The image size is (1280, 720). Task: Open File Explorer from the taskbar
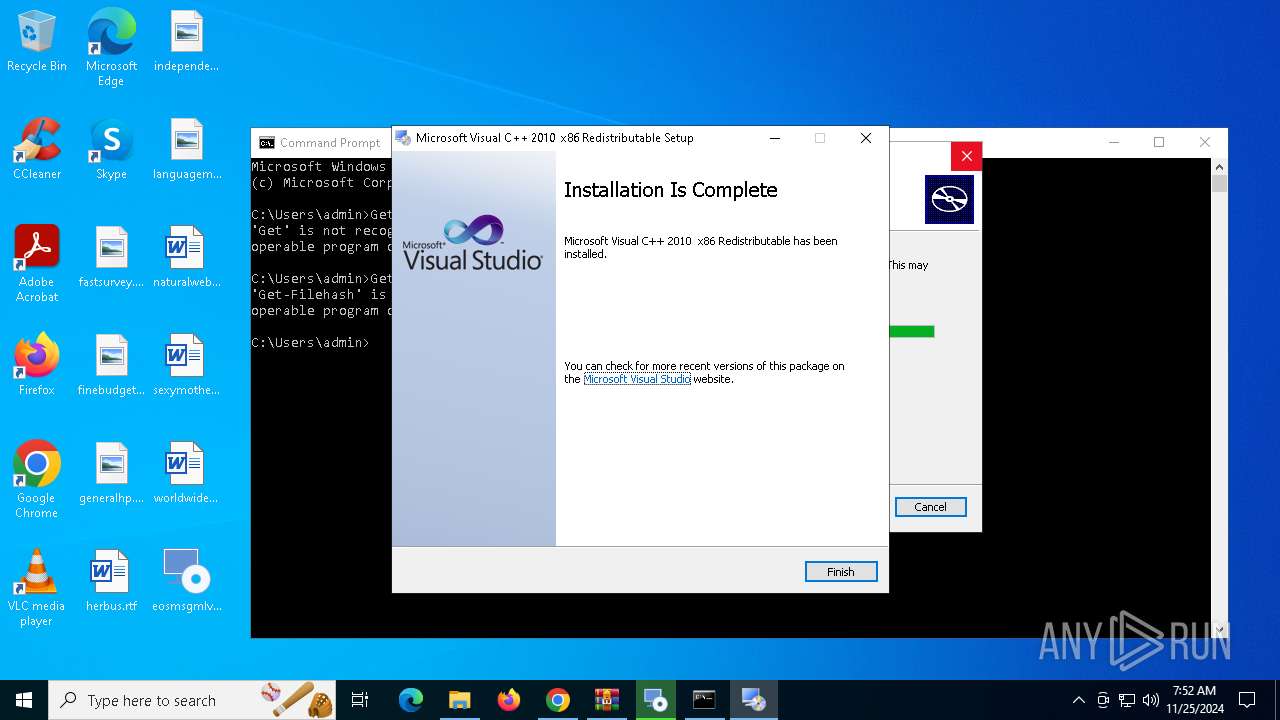pos(460,700)
